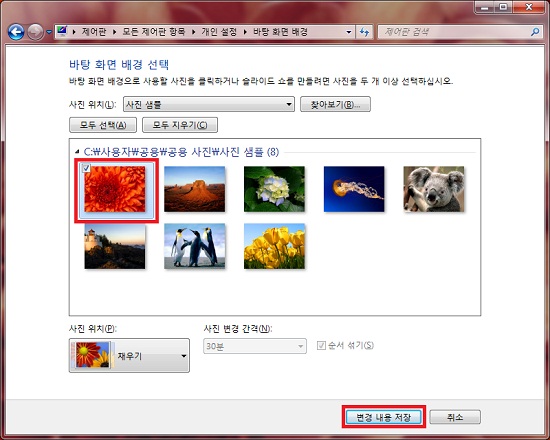Open the 사진 위치(L) 사진 샘플 dropdown
Screen dimensions: 550x440
pos(209,104)
